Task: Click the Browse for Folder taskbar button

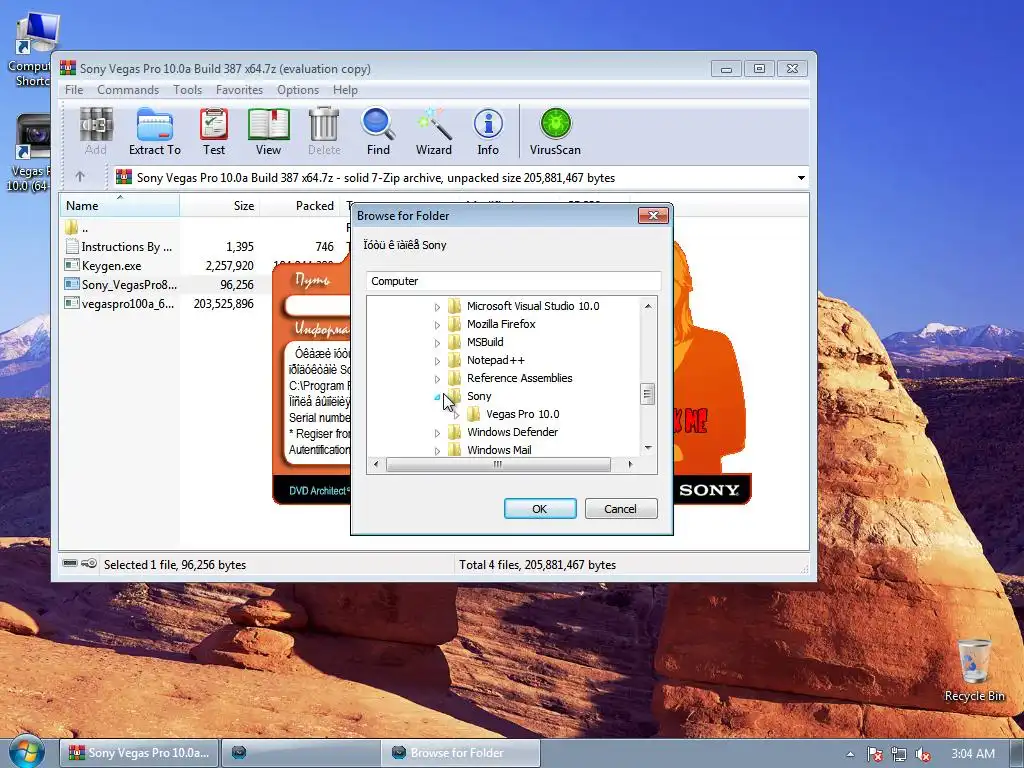Action: point(460,753)
